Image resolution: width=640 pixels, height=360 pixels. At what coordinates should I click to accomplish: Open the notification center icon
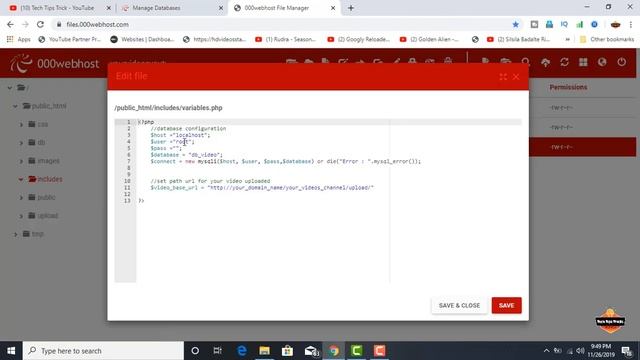click(x=626, y=351)
